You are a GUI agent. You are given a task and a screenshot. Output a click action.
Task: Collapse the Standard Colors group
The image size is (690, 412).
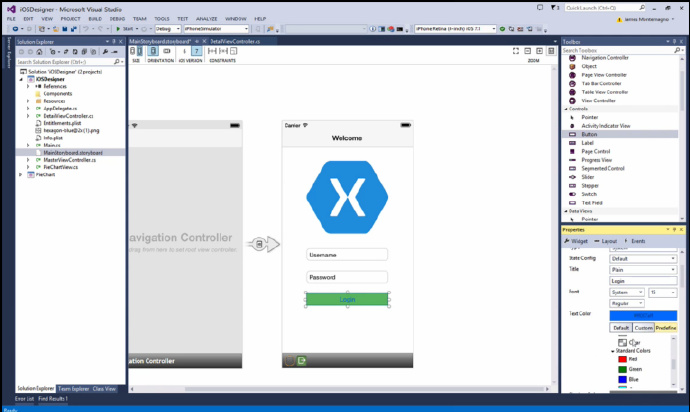click(x=613, y=351)
